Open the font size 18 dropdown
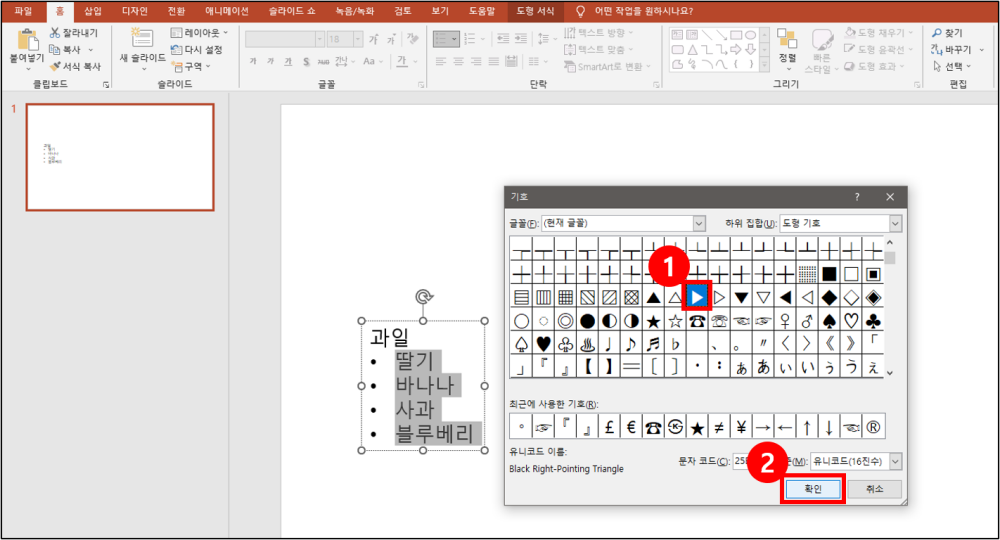This screenshot has width=1000, height=540. 358,40
